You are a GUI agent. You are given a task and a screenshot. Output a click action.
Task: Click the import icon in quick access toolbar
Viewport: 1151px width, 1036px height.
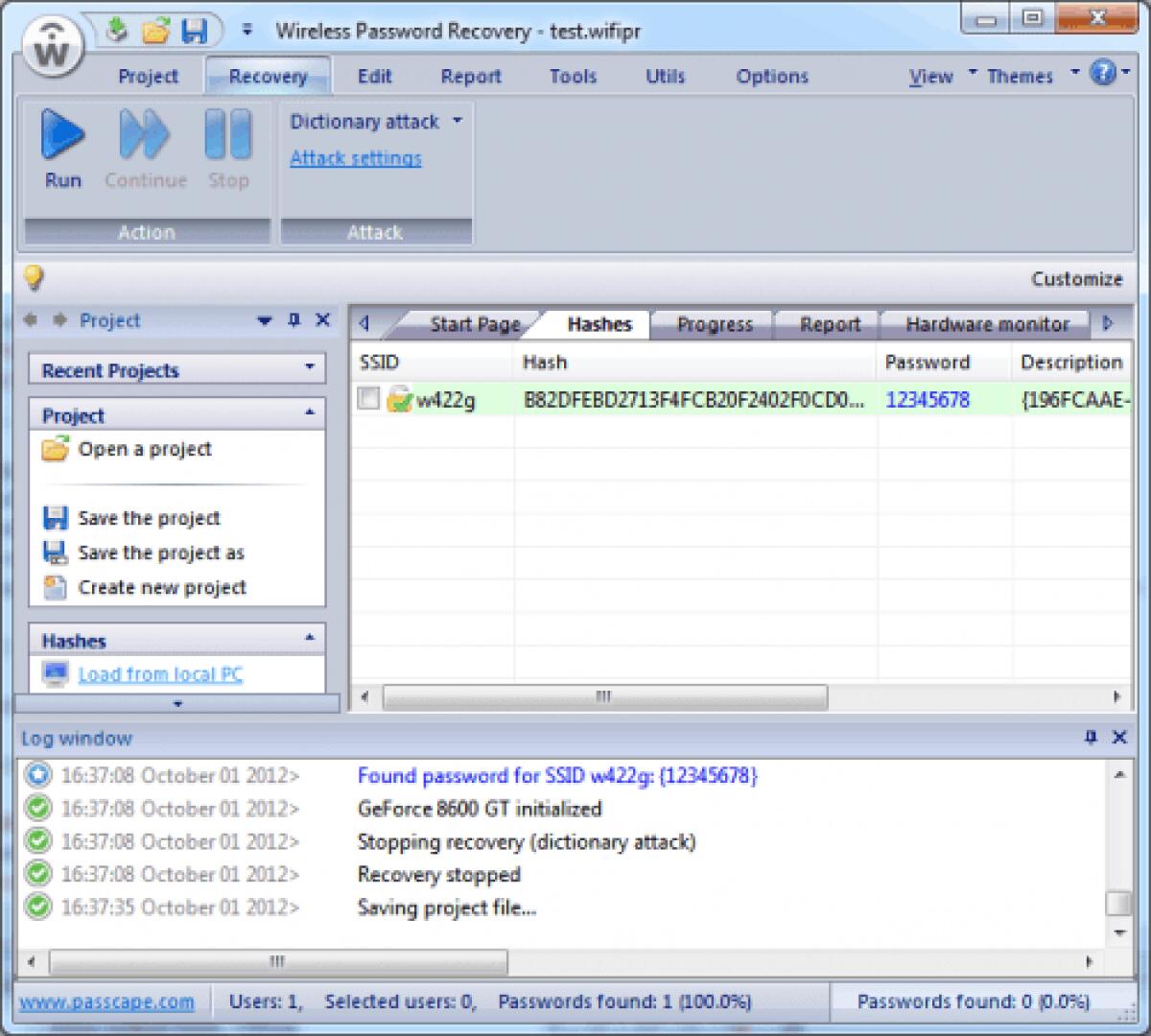pos(117,30)
